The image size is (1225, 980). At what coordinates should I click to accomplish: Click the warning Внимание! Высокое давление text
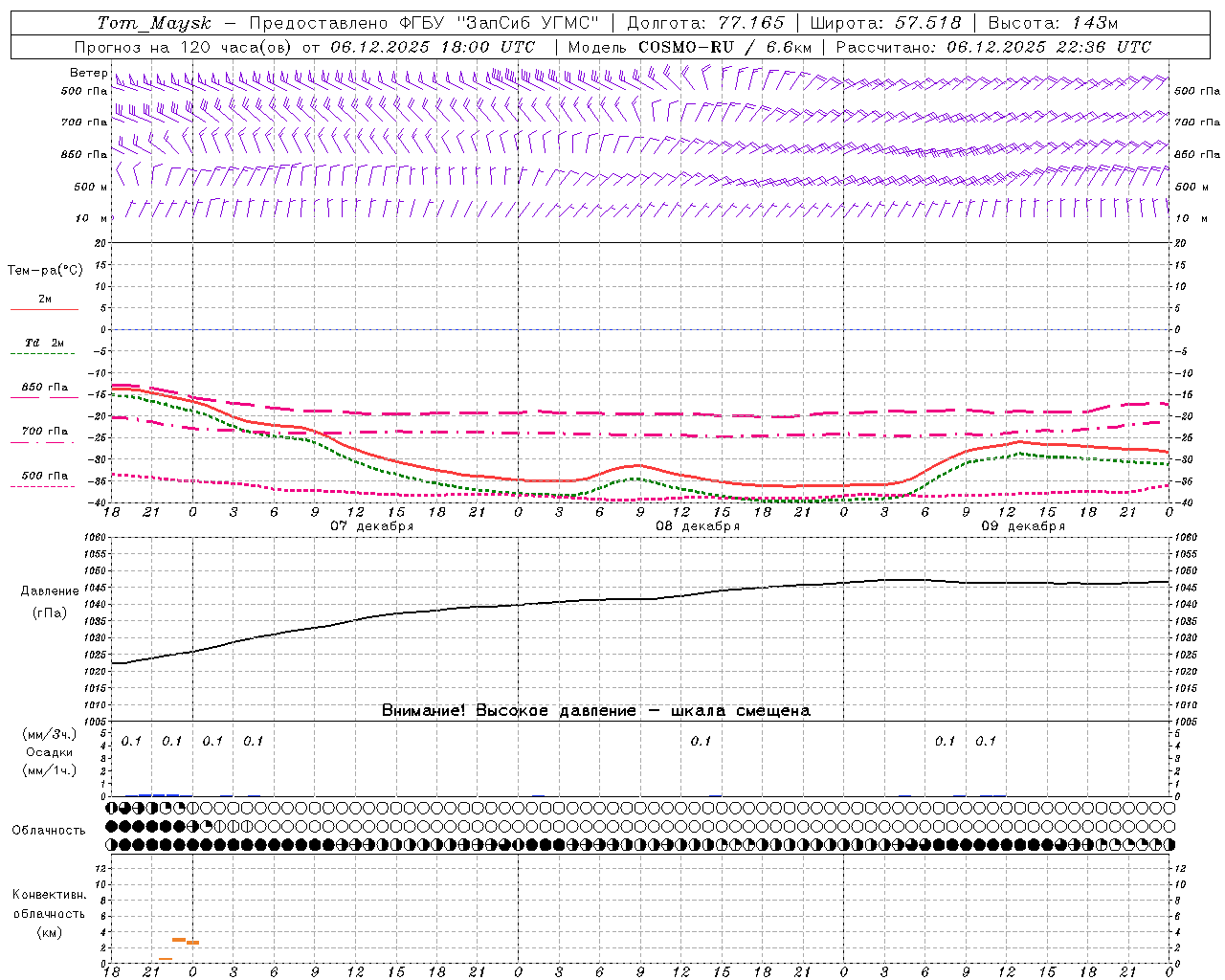click(x=596, y=711)
